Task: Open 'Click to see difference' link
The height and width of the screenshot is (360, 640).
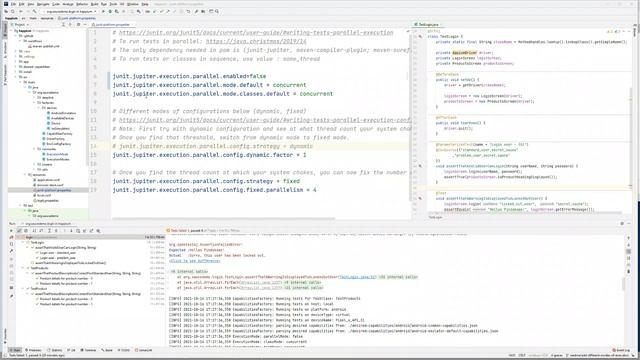Action: click(195, 261)
